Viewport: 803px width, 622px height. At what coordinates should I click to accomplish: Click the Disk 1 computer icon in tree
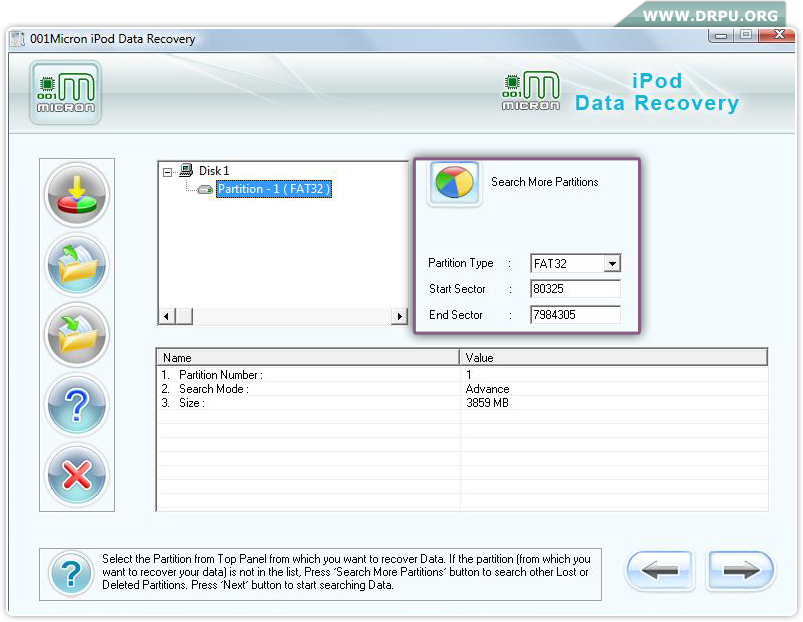point(186,170)
